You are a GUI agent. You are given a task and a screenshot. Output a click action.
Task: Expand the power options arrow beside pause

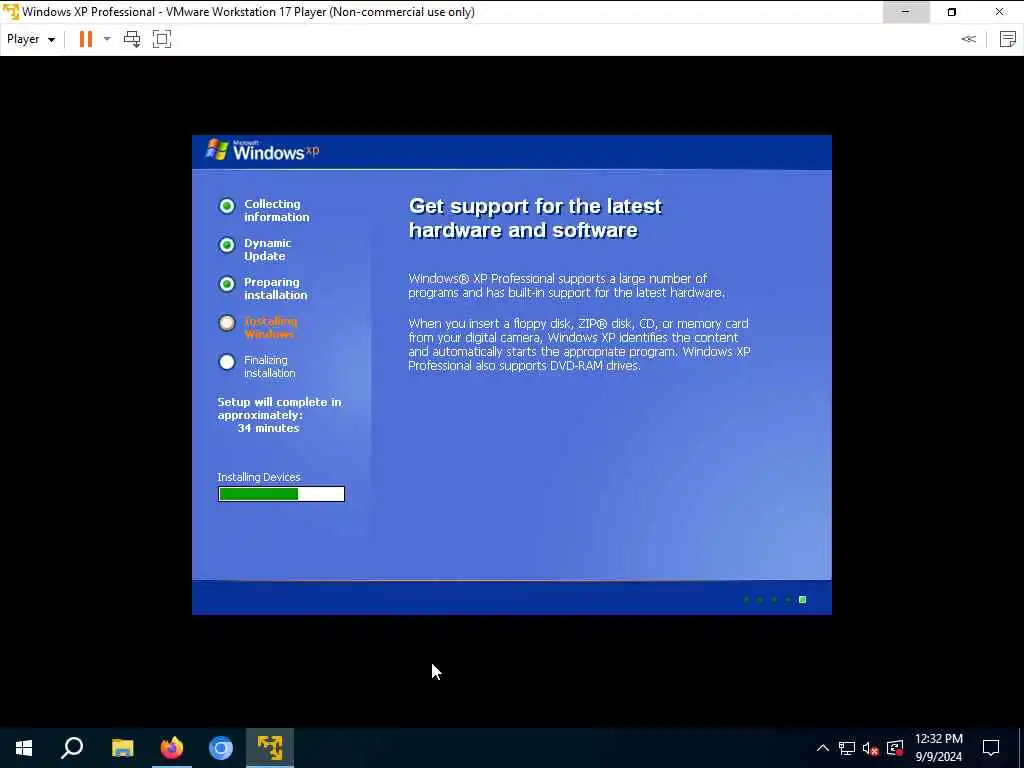coord(107,39)
